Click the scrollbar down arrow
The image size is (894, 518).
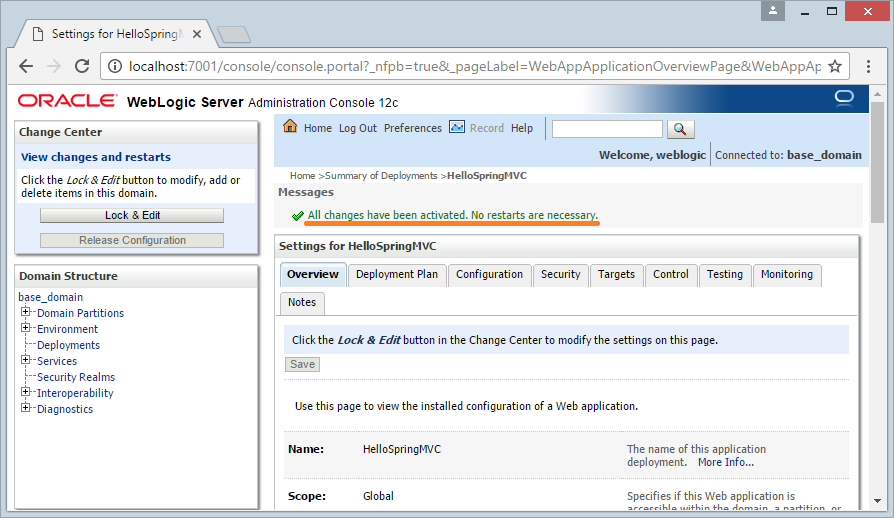point(877,501)
